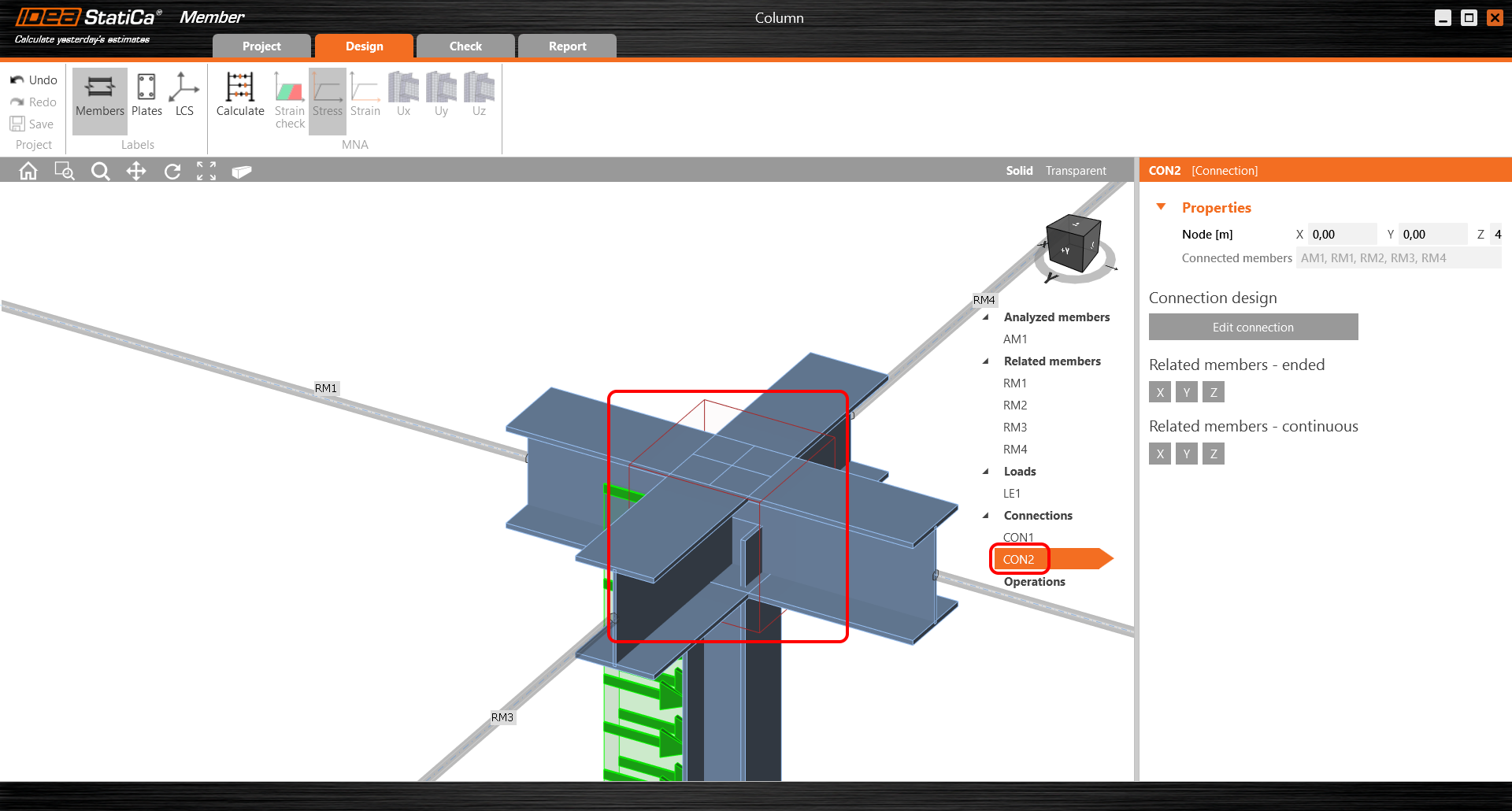1512x811 pixels.
Task: Toggle Members labels display
Action: coord(100,94)
